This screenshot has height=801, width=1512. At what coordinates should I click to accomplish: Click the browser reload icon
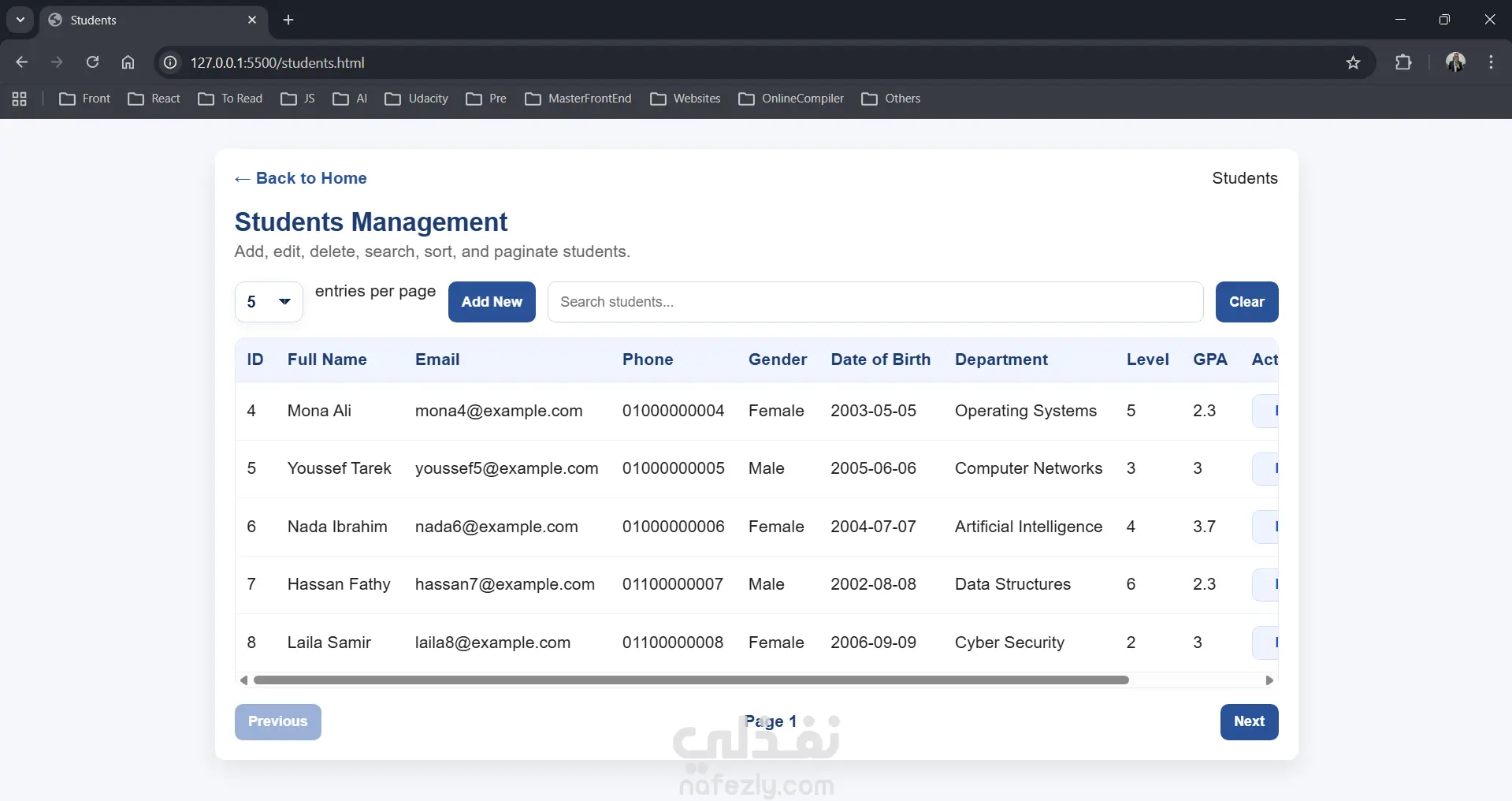(x=92, y=62)
